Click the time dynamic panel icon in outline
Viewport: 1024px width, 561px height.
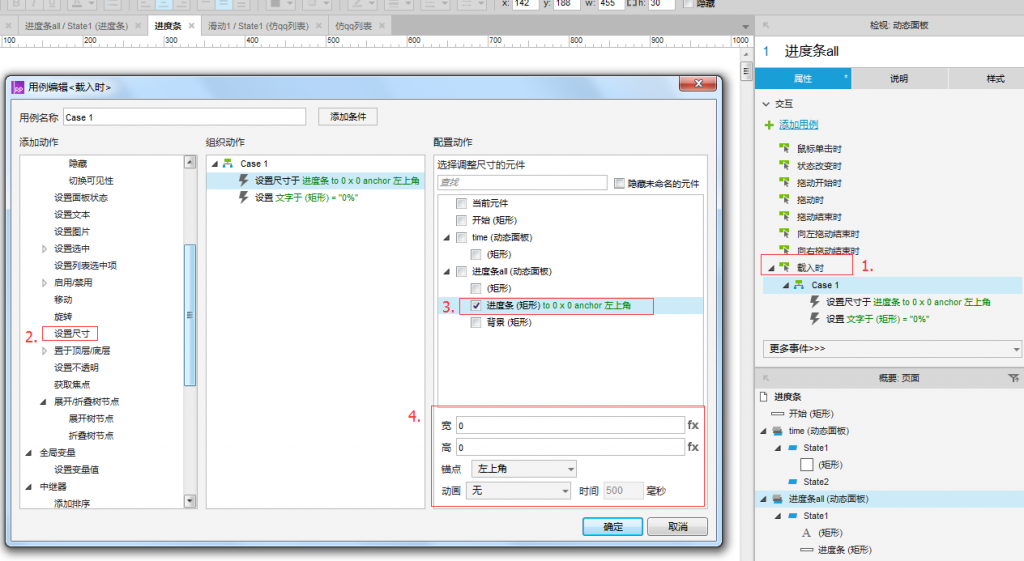point(777,431)
